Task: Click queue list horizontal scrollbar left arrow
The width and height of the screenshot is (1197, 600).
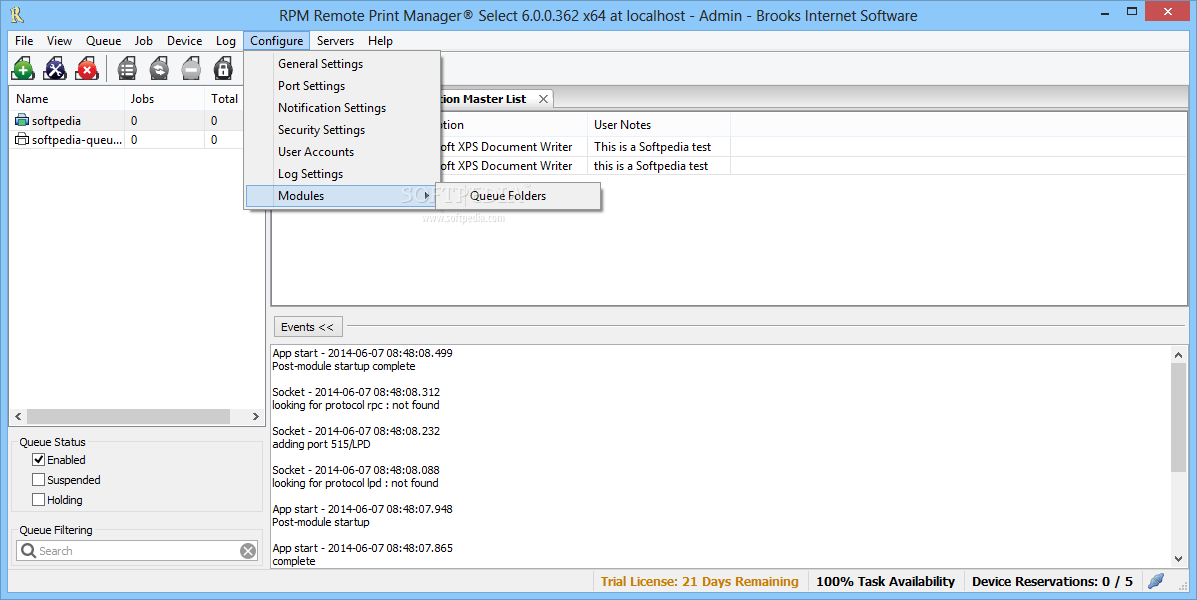Action: [x=18, y=416]
